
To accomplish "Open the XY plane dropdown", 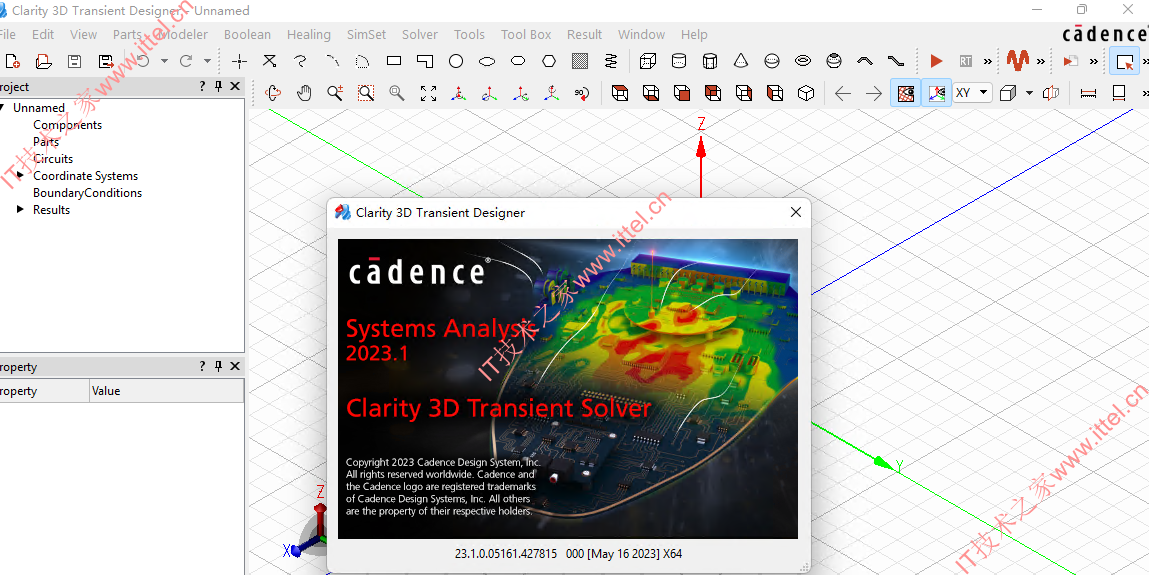I will coord(972,93).
